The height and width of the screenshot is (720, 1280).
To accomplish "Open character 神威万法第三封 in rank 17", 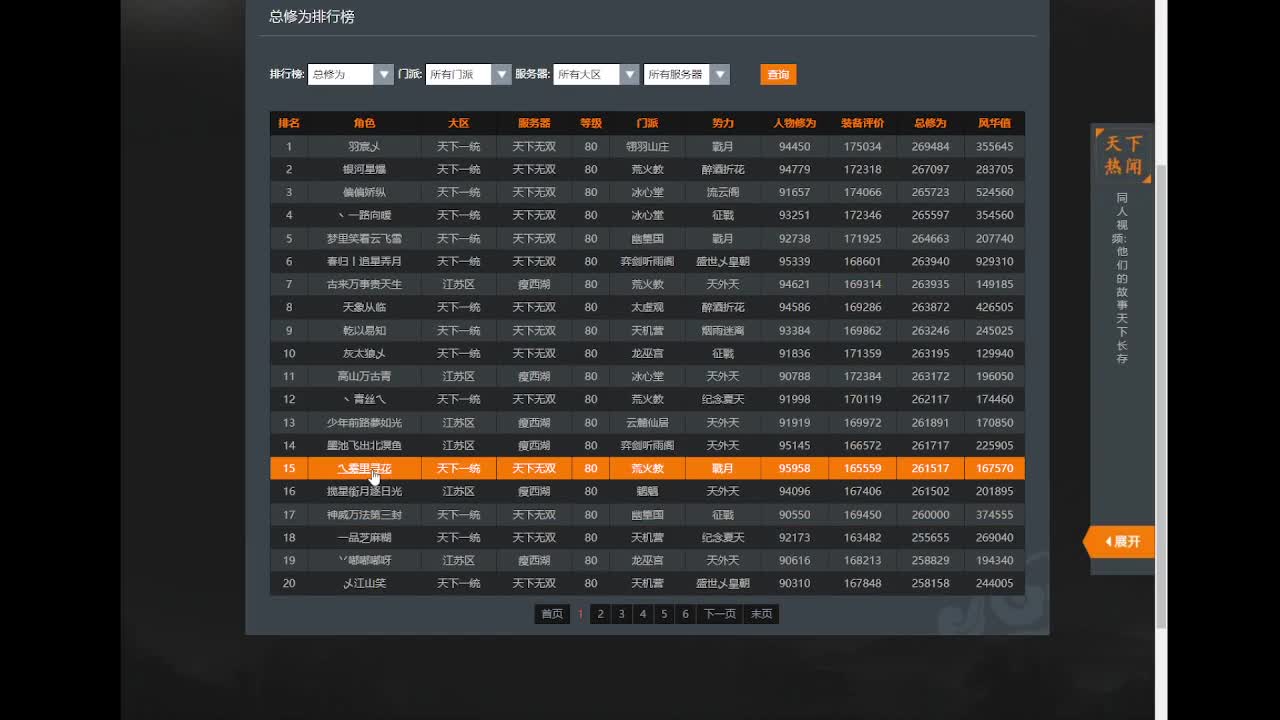I will click(x=364, y=515).
